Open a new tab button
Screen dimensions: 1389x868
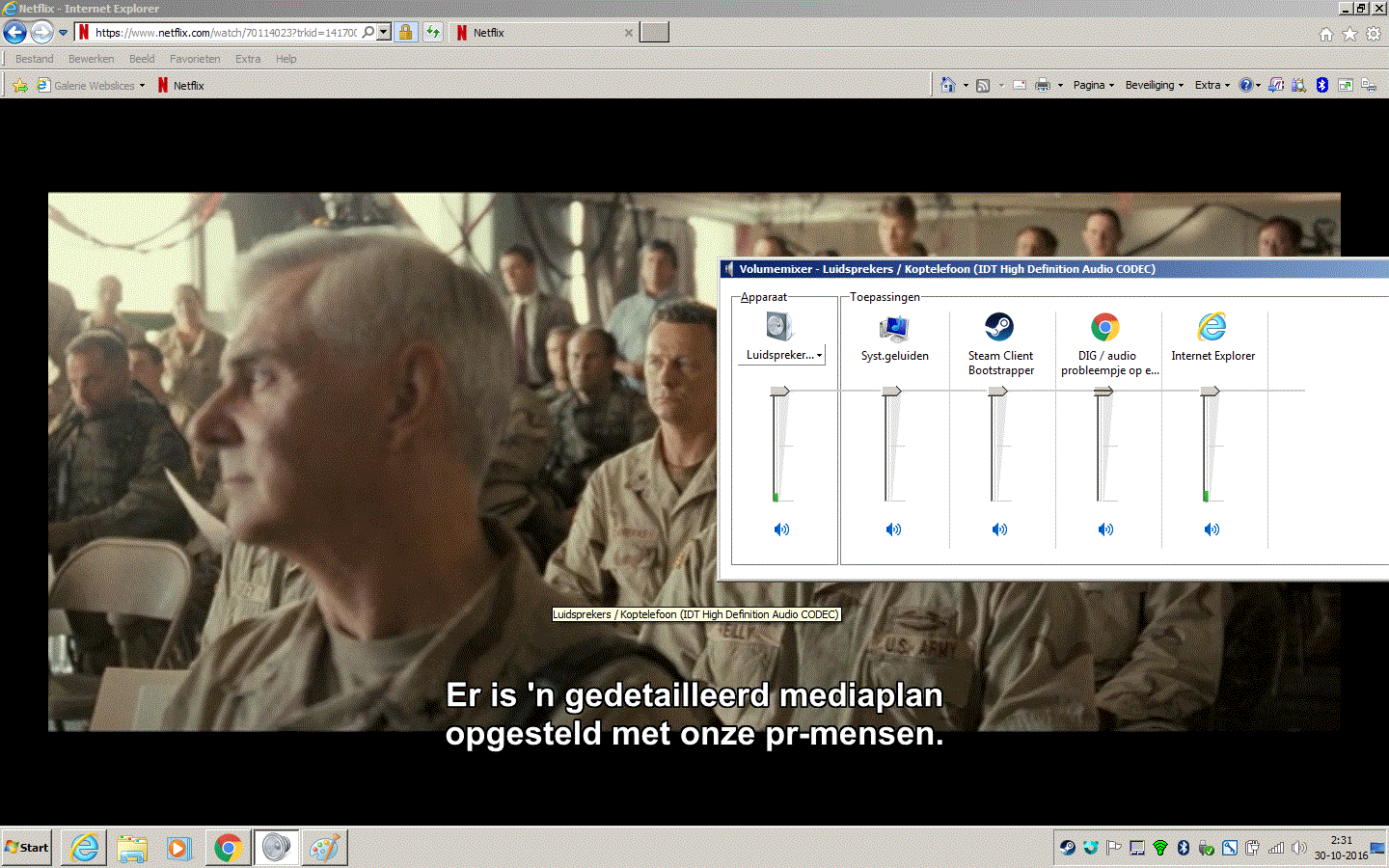pos(655,32)
